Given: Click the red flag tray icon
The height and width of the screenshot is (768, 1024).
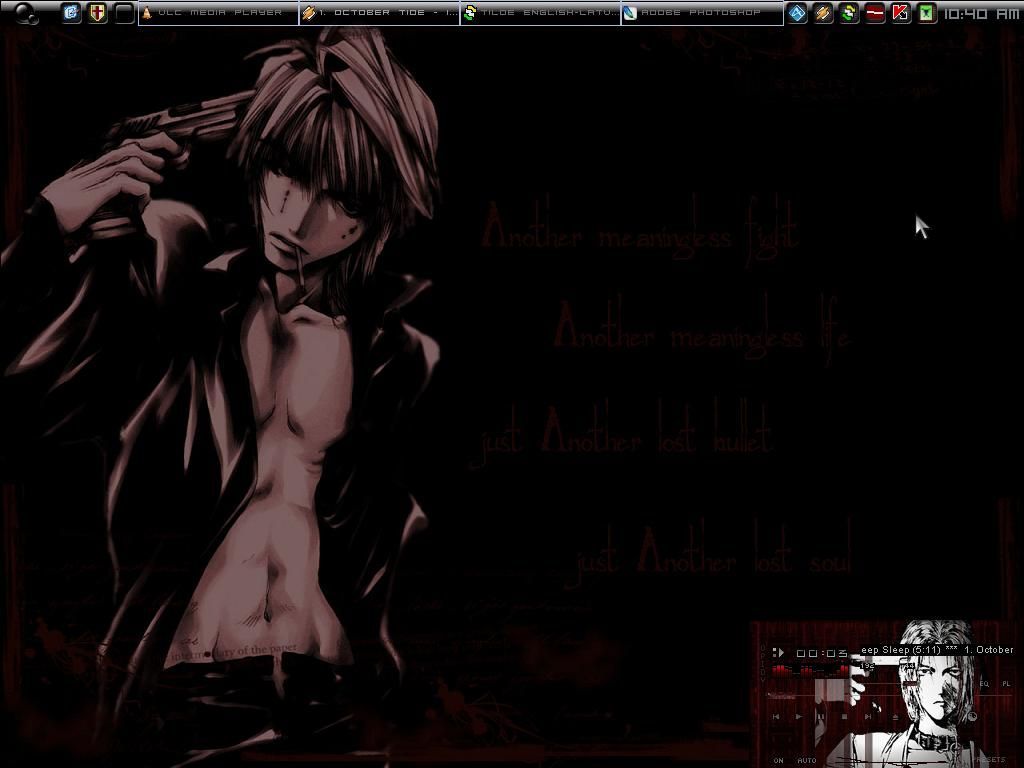Looking at the screenshot, I should point(875,12).
